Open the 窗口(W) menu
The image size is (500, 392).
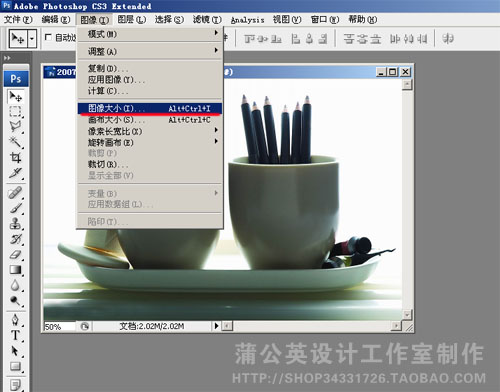(x=325, y=20)
